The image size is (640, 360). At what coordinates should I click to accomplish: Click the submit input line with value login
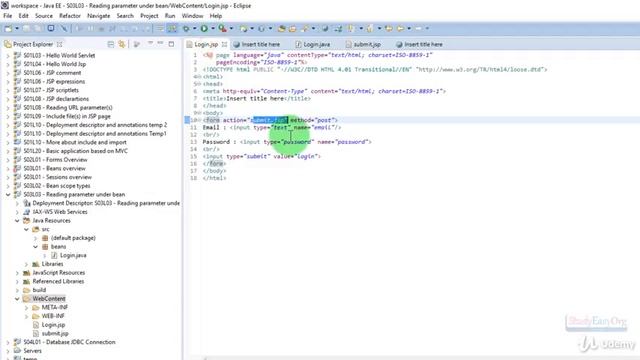coord(262,156)
